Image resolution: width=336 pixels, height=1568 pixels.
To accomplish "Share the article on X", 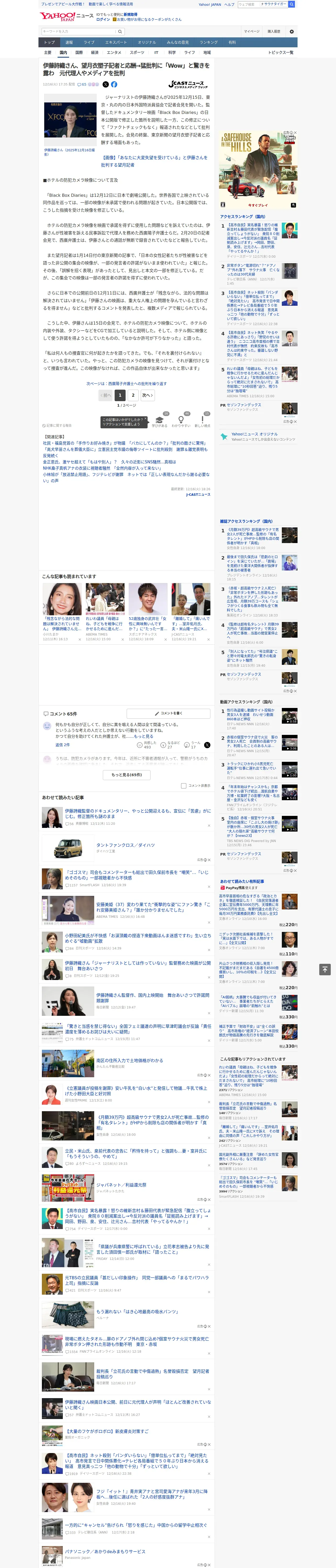I will point(105,85).
